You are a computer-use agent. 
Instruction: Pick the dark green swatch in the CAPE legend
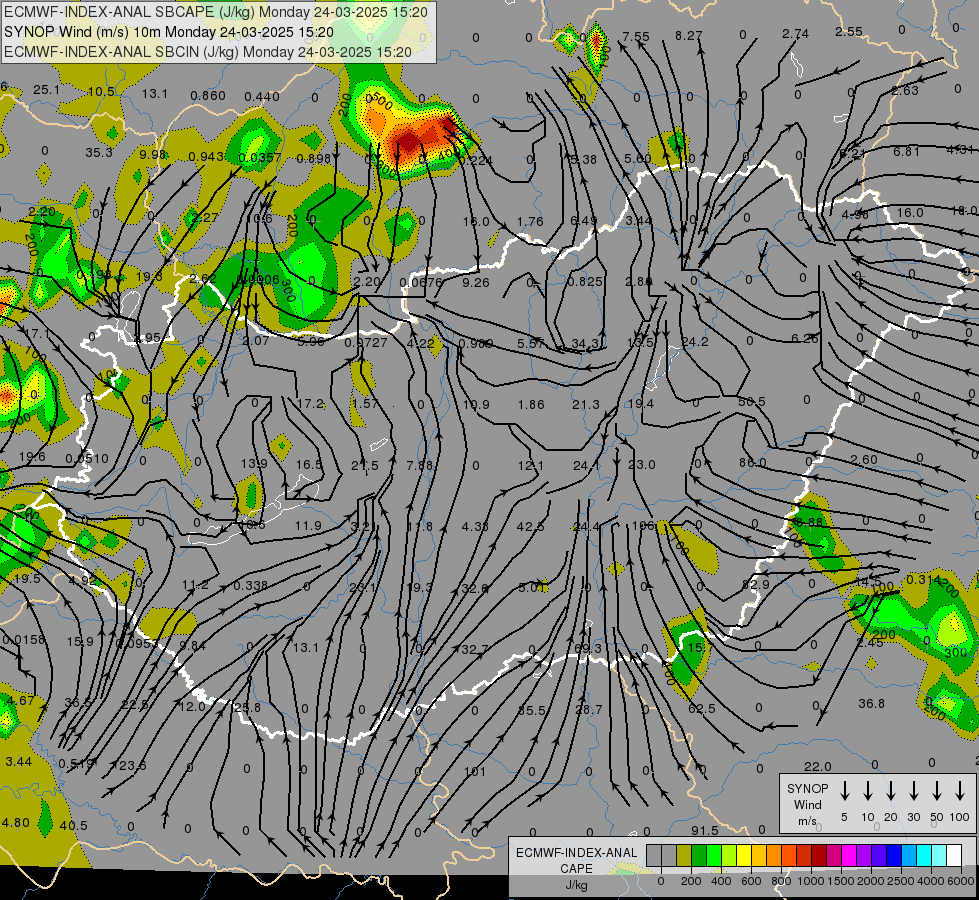[699, 856]
